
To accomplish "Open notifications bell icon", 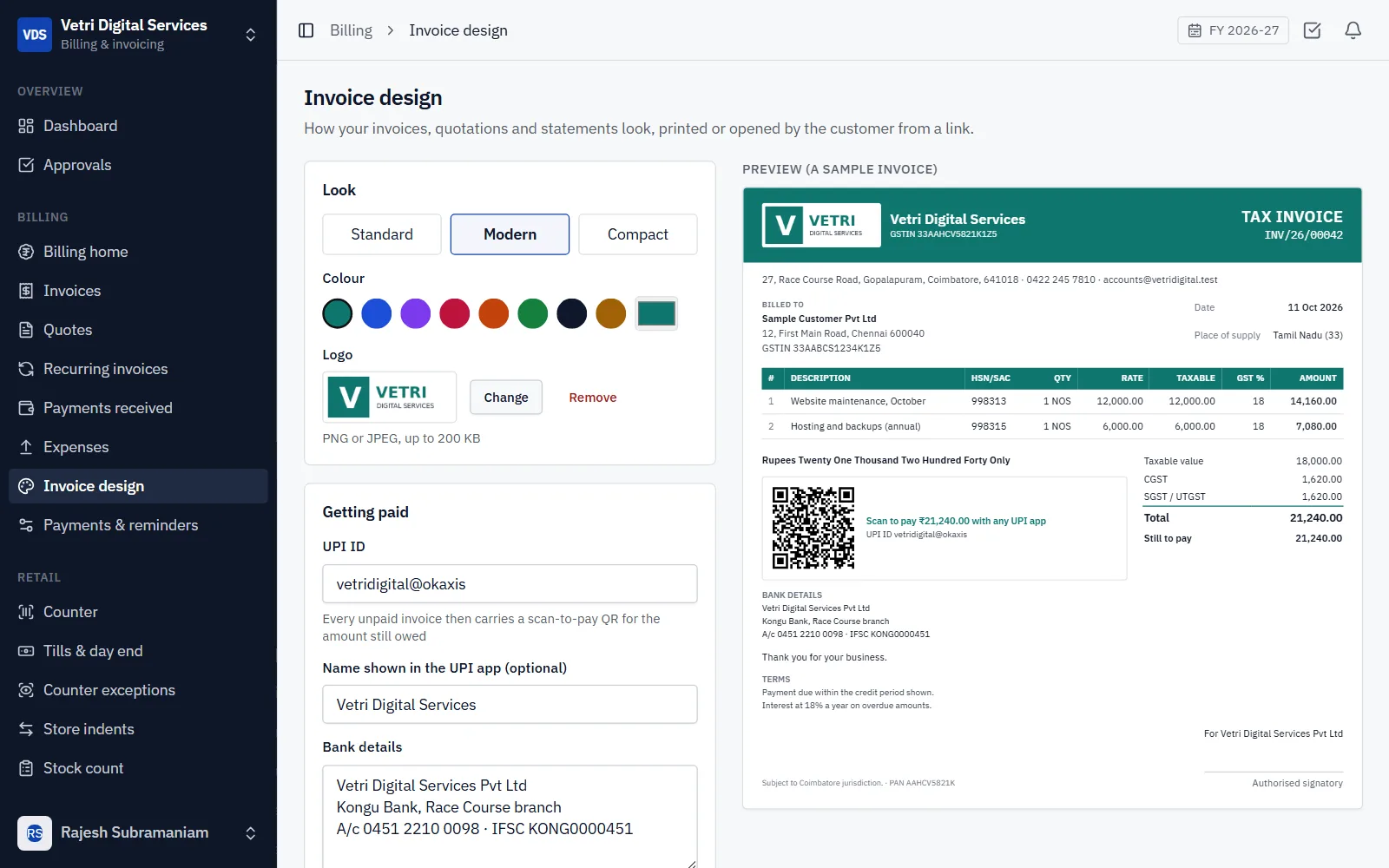I will point(1353,30).
